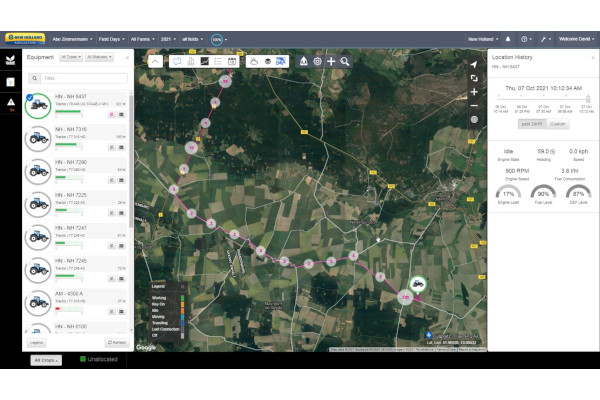Click the HN - NH 7245 equipment name
Viewport: 600px width, 400px height.
tap(71, 261)
